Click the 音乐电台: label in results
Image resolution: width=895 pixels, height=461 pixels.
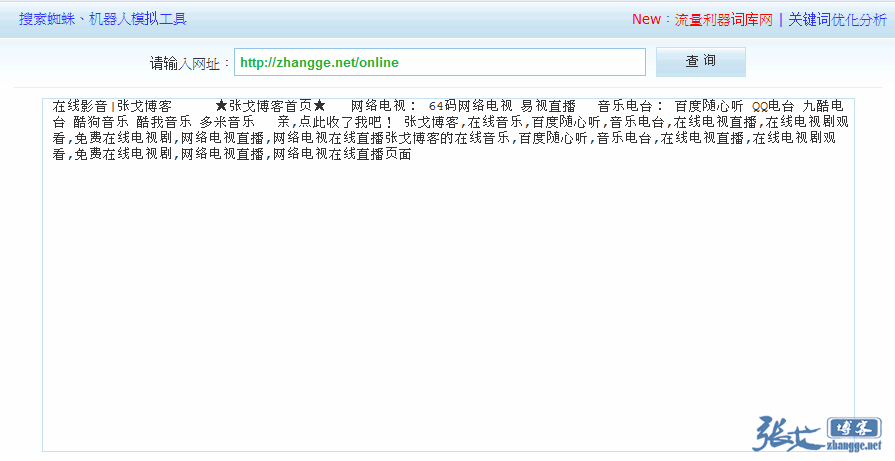tap(631, 106)
